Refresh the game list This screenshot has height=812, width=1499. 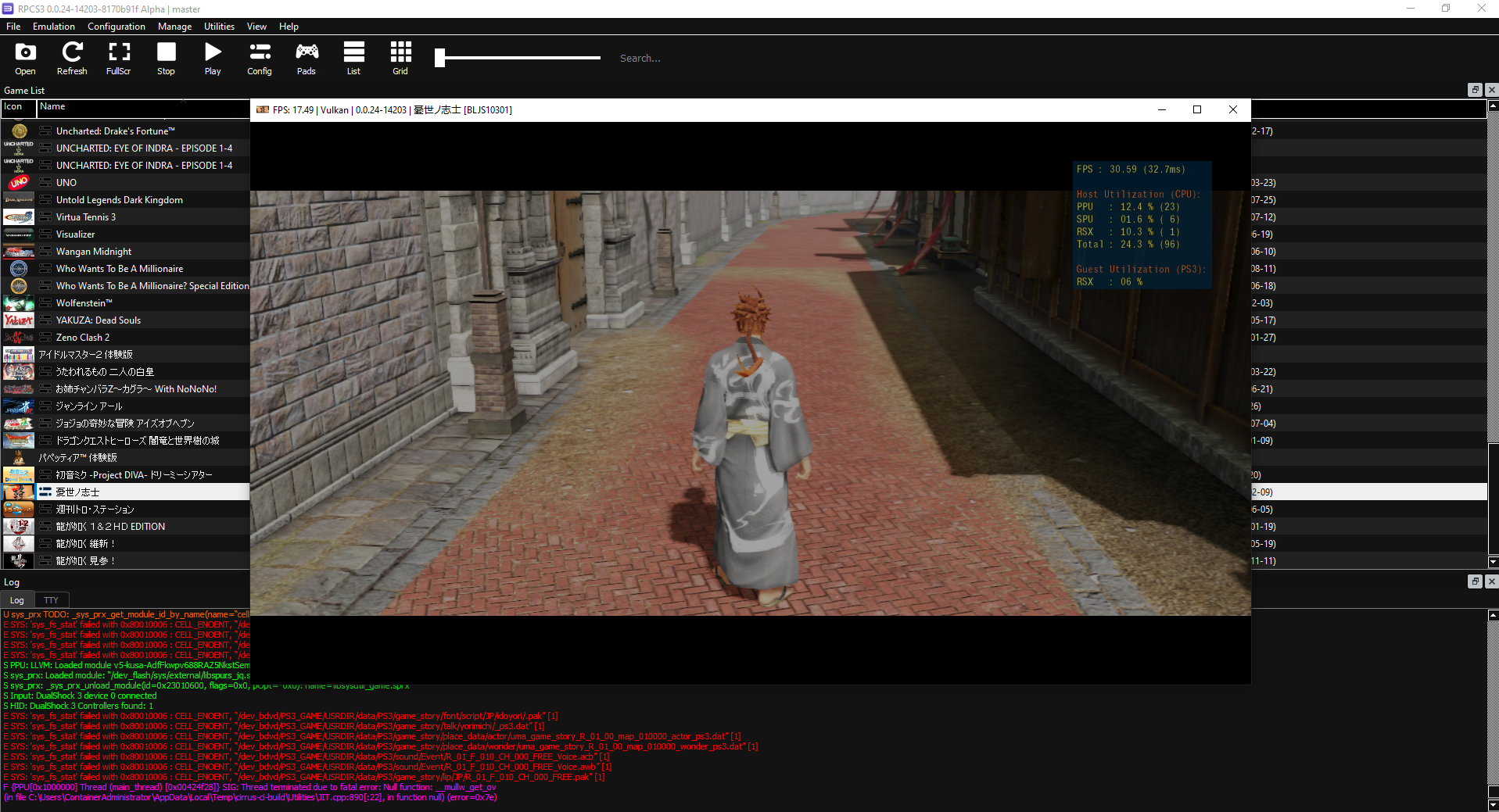click(72, 57)
